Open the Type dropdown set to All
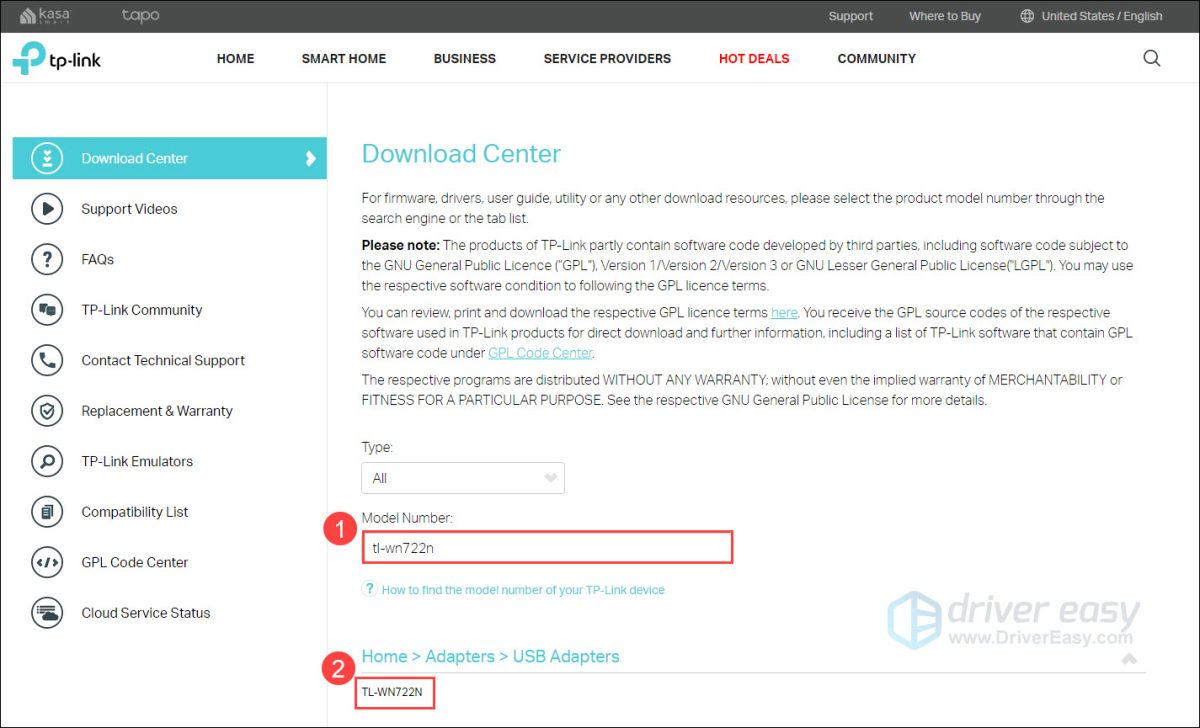 463,478
